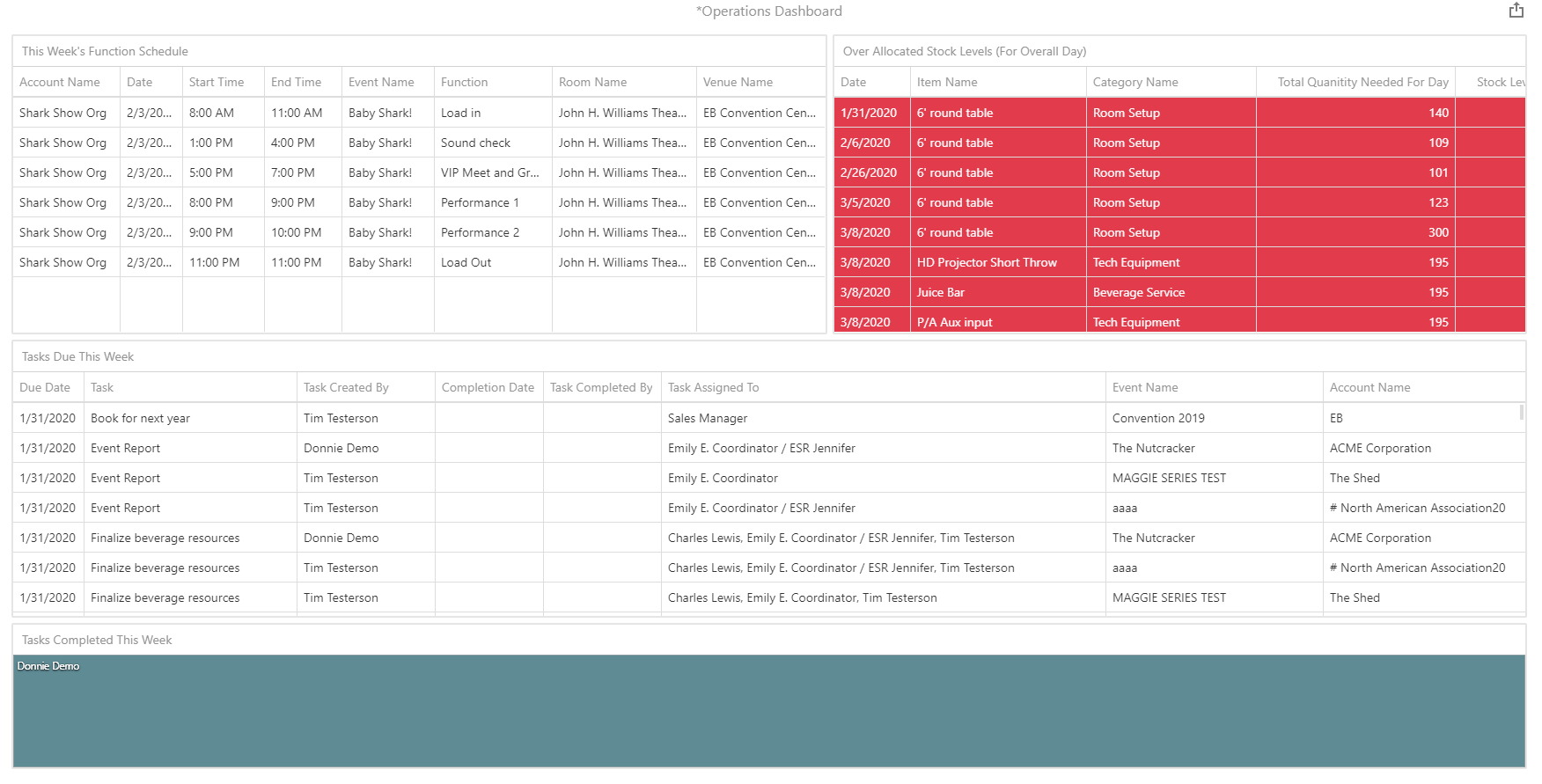Click the Over Allocated Stock Levels title
Image resolution: width=1542 pixels, height=784 pixels.
965,51
